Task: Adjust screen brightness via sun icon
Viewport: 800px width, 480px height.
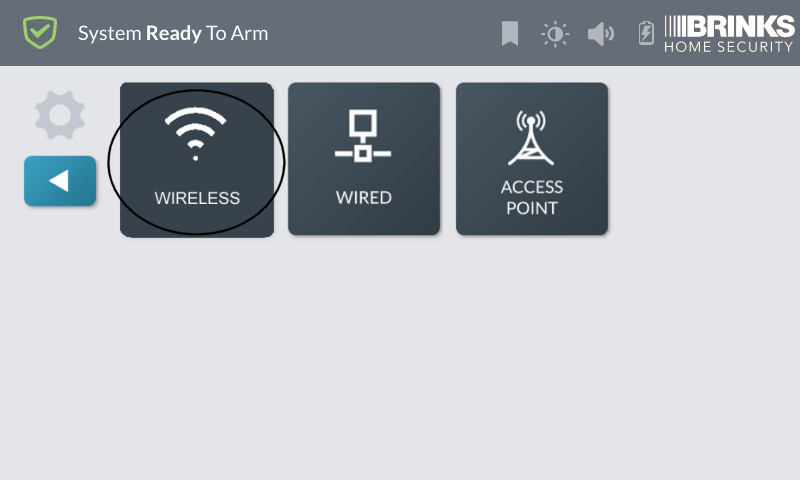Action: (555, 34)
